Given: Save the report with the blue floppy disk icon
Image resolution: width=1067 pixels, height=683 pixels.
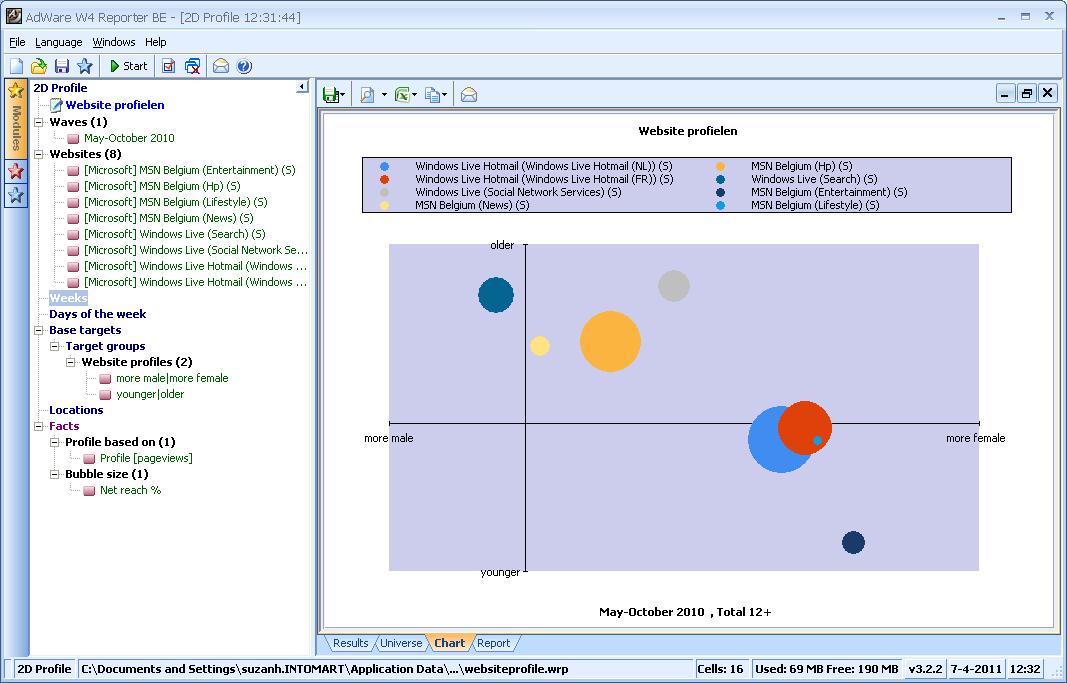Looking at the screenshot, I should pyautogui.click(x=62, y=66).
